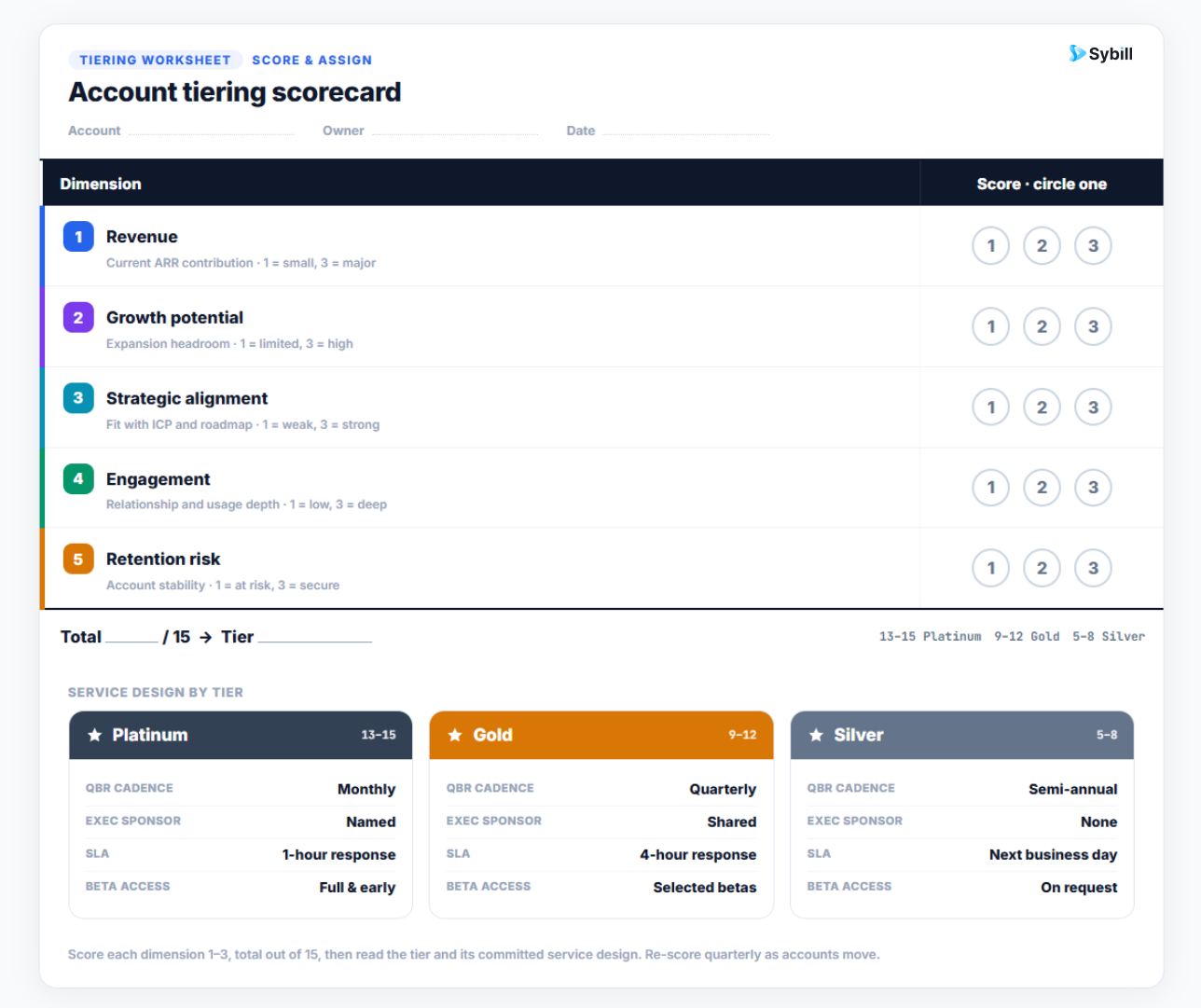This screenshot has height=1008, width=1201.
Task: Click the Date input line
Action: (x=686, y=131)
